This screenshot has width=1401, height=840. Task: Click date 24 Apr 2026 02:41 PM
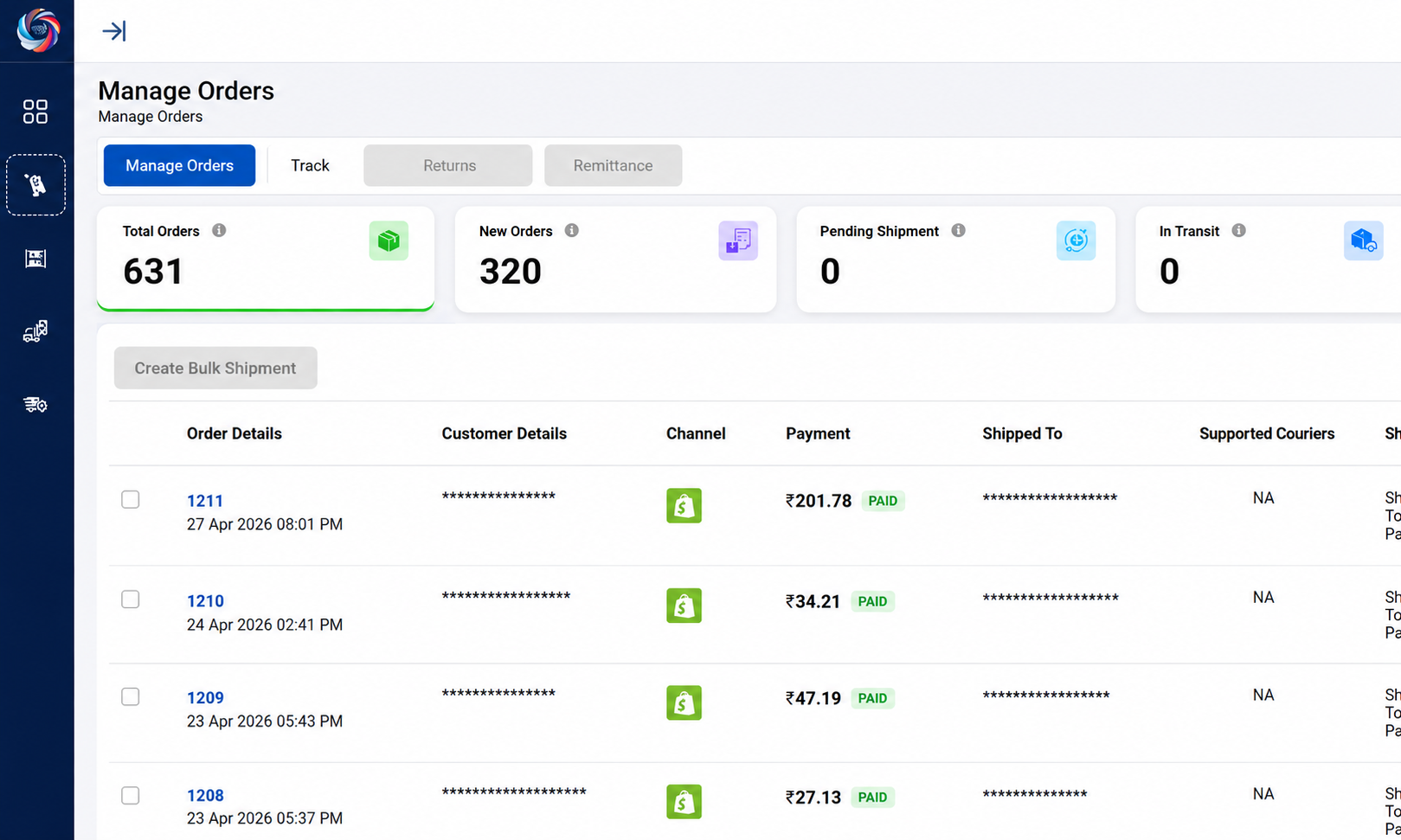265,625
